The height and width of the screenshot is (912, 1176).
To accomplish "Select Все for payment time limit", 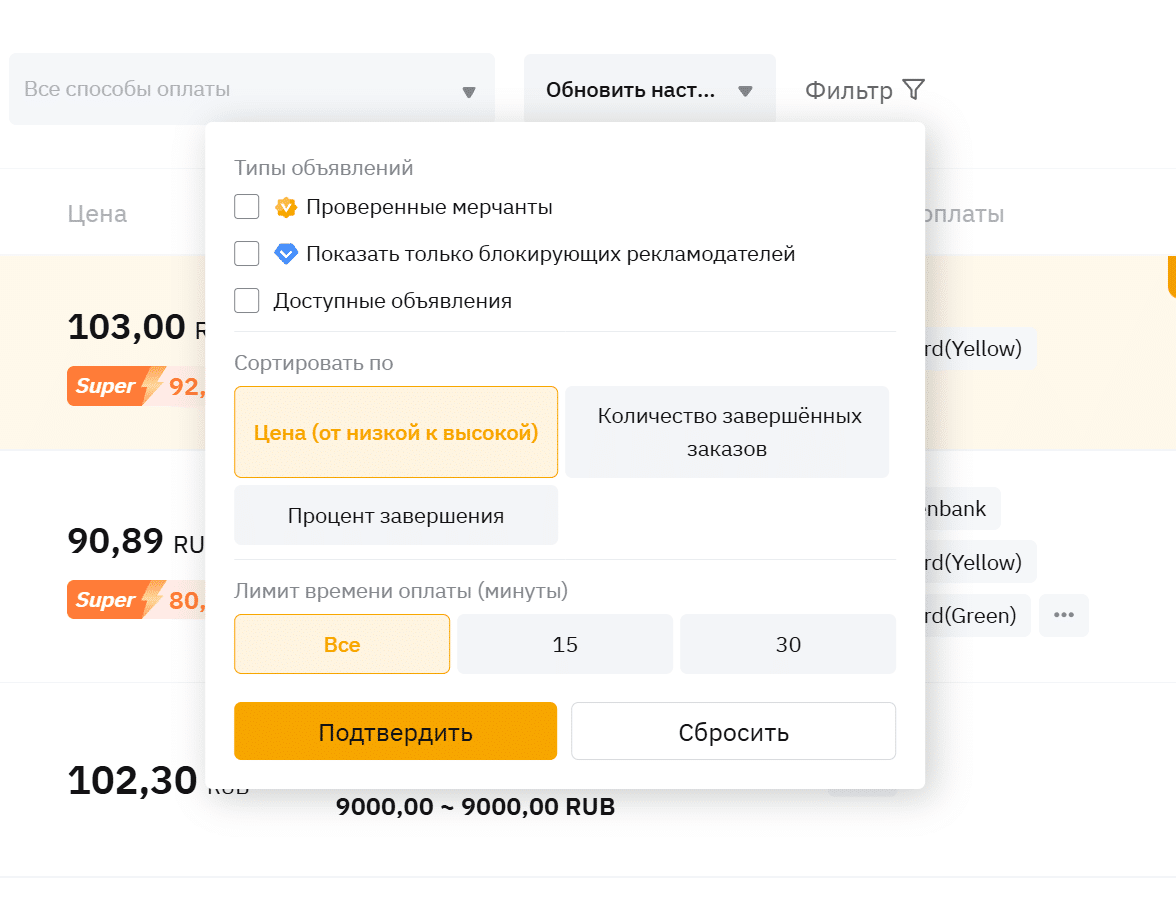I will 342,644.
